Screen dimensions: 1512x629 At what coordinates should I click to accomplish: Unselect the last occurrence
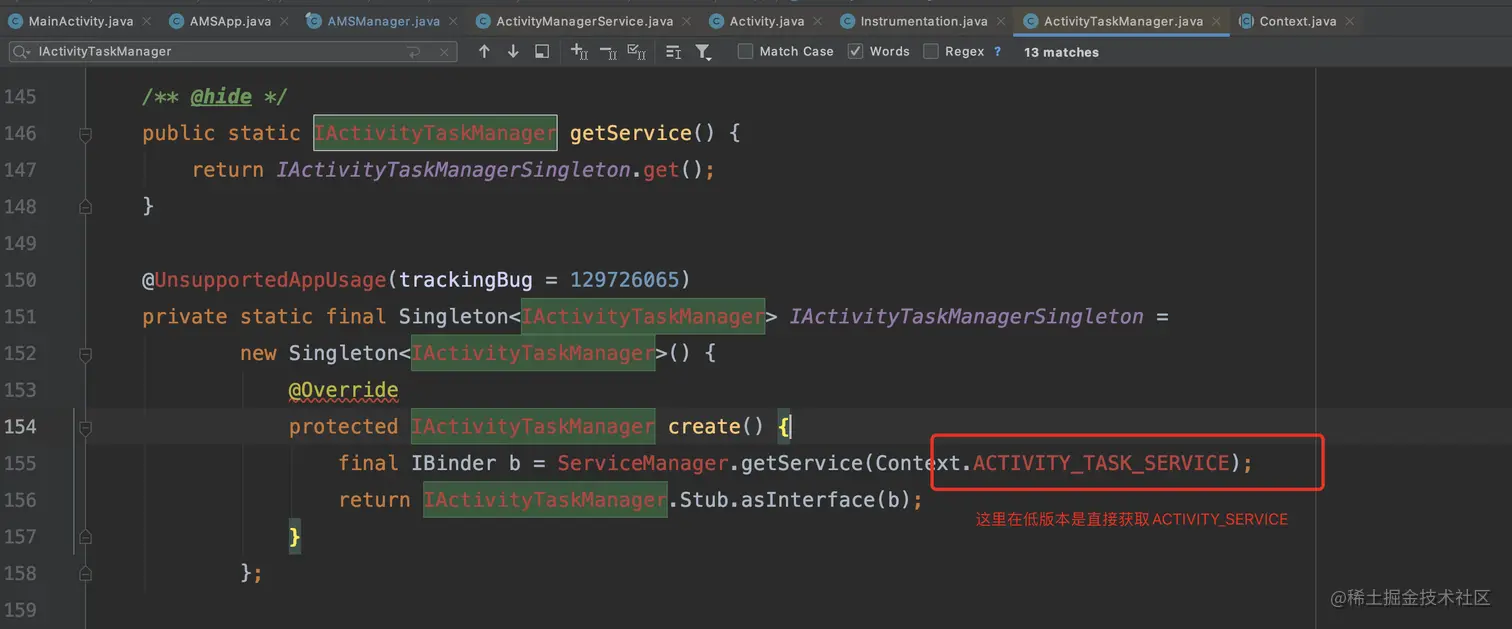coord(607,51)
